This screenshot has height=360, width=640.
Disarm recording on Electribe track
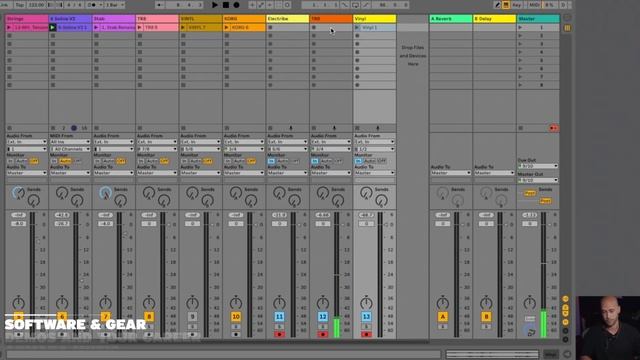279,334
